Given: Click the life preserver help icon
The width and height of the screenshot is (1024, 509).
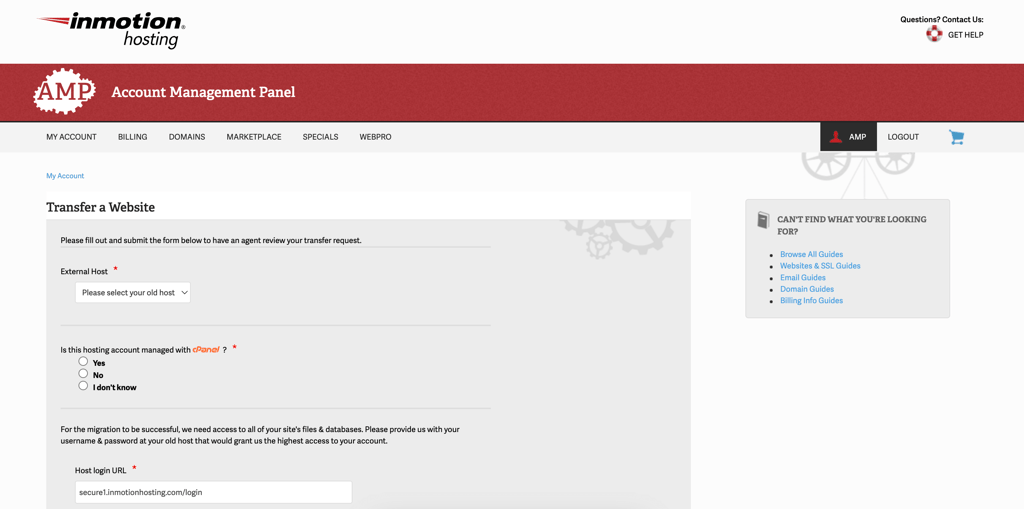Looking at the screenshot, I should coord(934,34).
